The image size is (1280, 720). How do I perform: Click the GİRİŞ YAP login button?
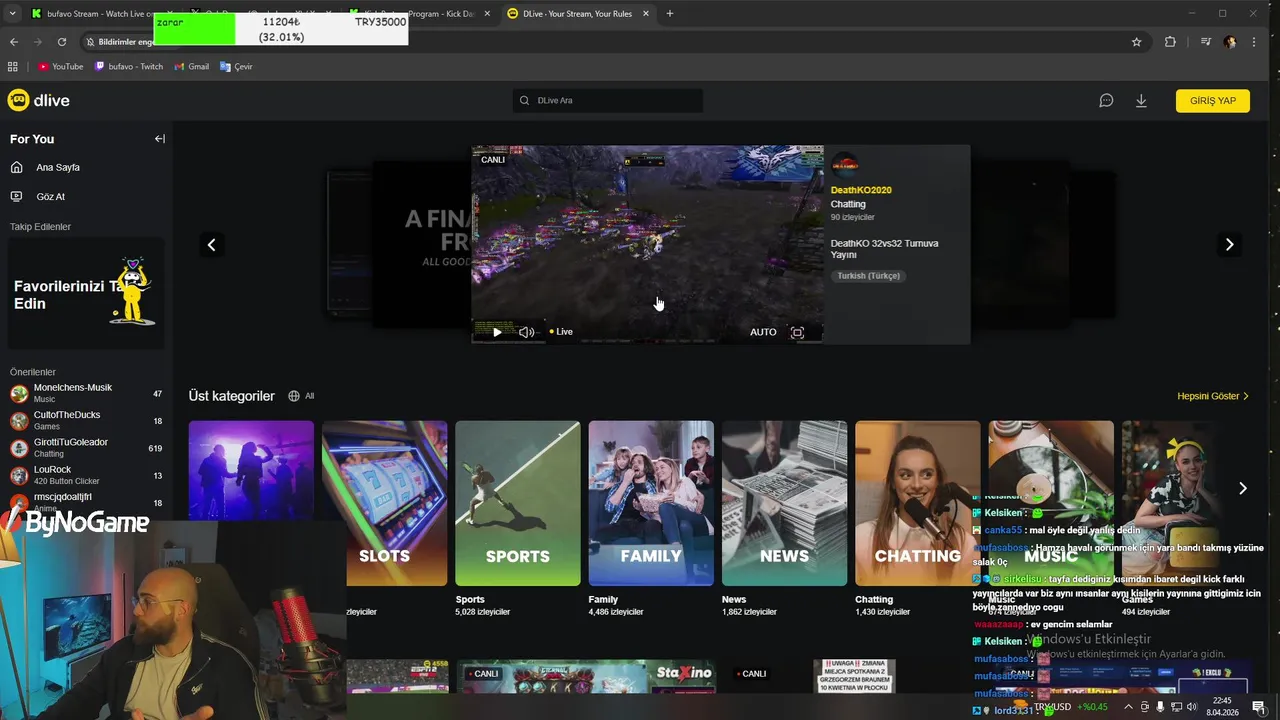pyautogui.click(x=1212, y=101)
